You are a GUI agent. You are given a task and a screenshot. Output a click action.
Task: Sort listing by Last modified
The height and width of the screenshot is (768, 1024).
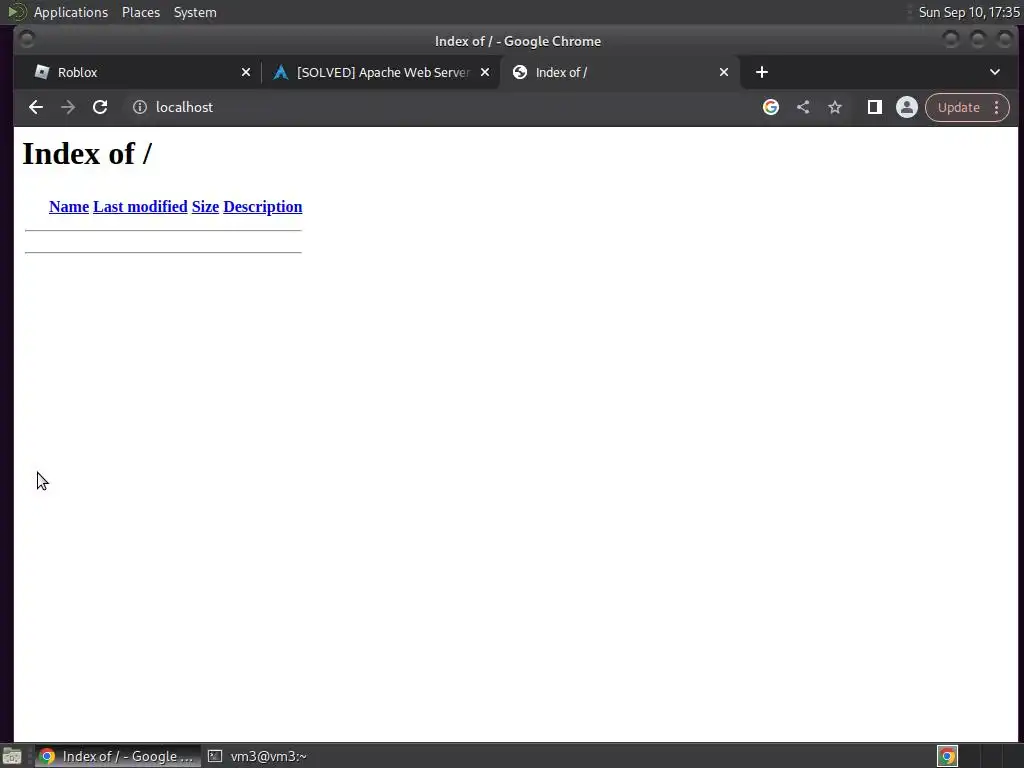pos(140,206)
